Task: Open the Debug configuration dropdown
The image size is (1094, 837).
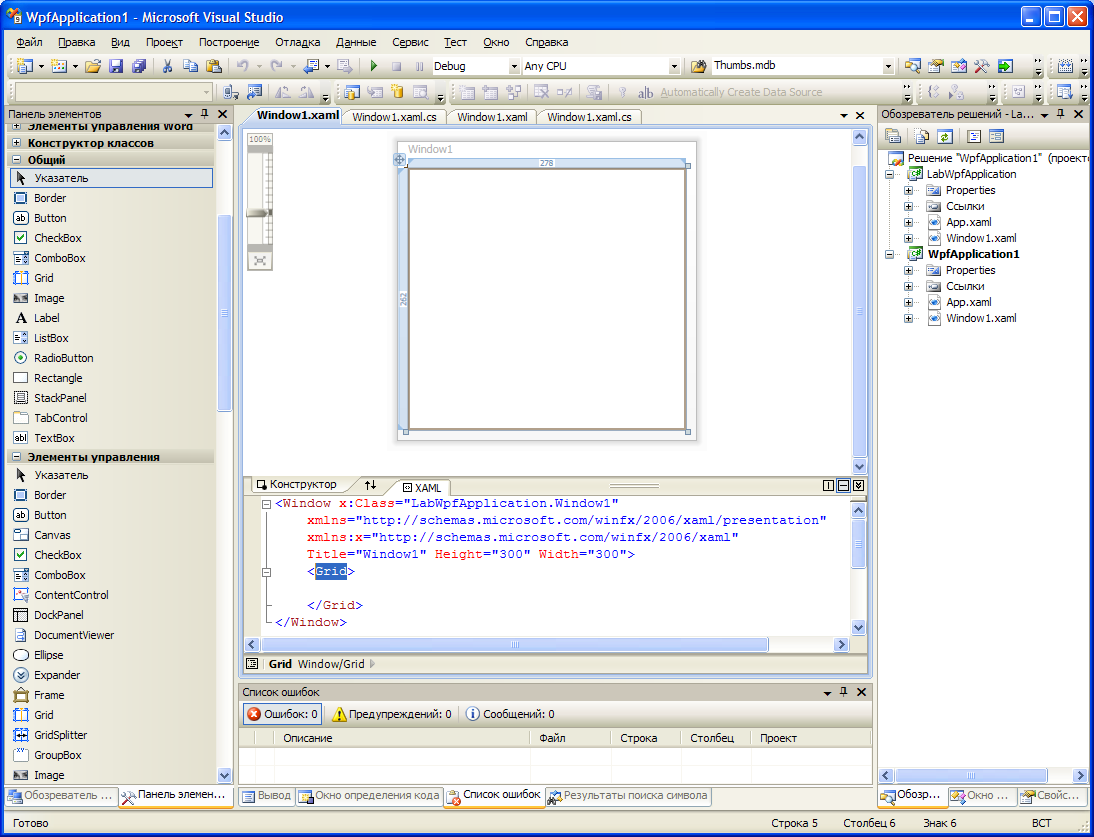Action: (514, 66)
